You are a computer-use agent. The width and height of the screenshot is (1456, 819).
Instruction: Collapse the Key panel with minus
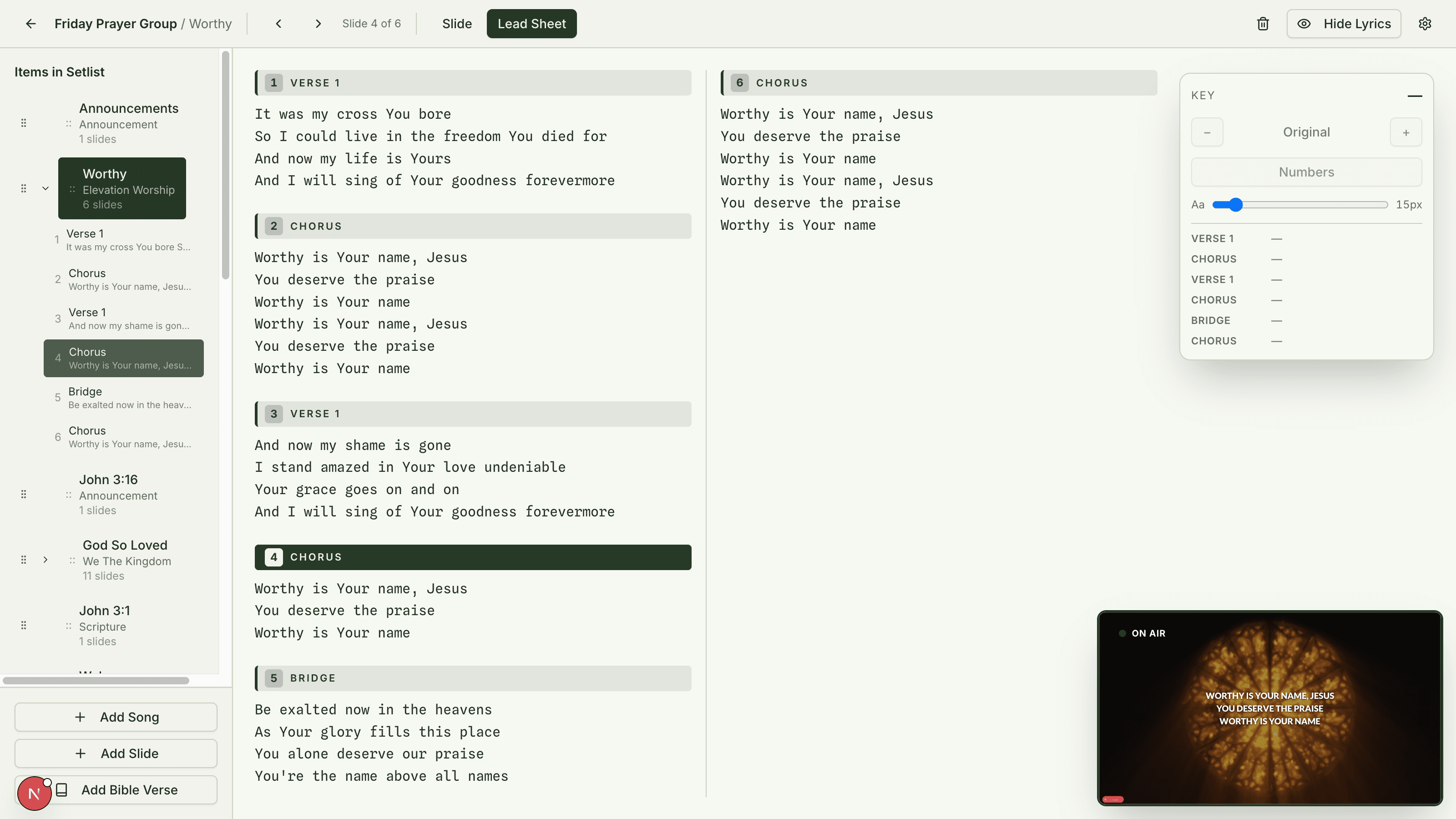[1414, 96]
